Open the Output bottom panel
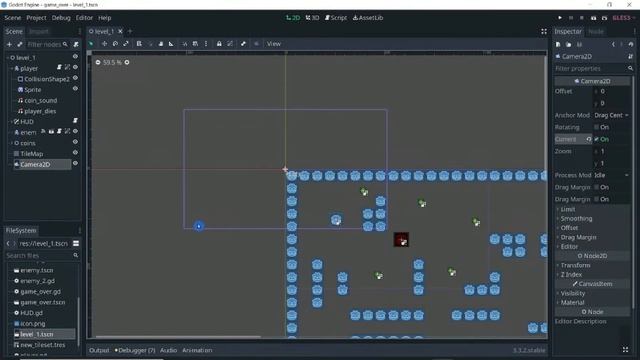Viewport: 640px width, 360px height. click(99, 350)
